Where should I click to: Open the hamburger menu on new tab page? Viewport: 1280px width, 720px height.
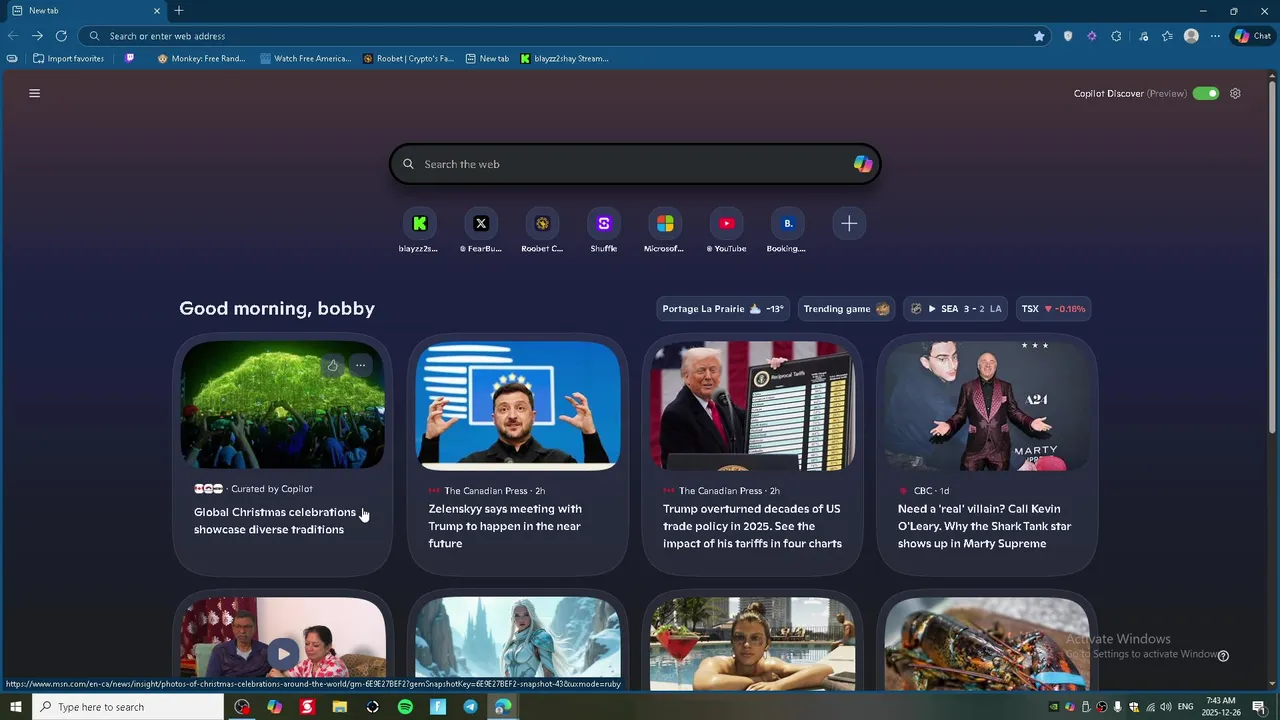[34, 93]
